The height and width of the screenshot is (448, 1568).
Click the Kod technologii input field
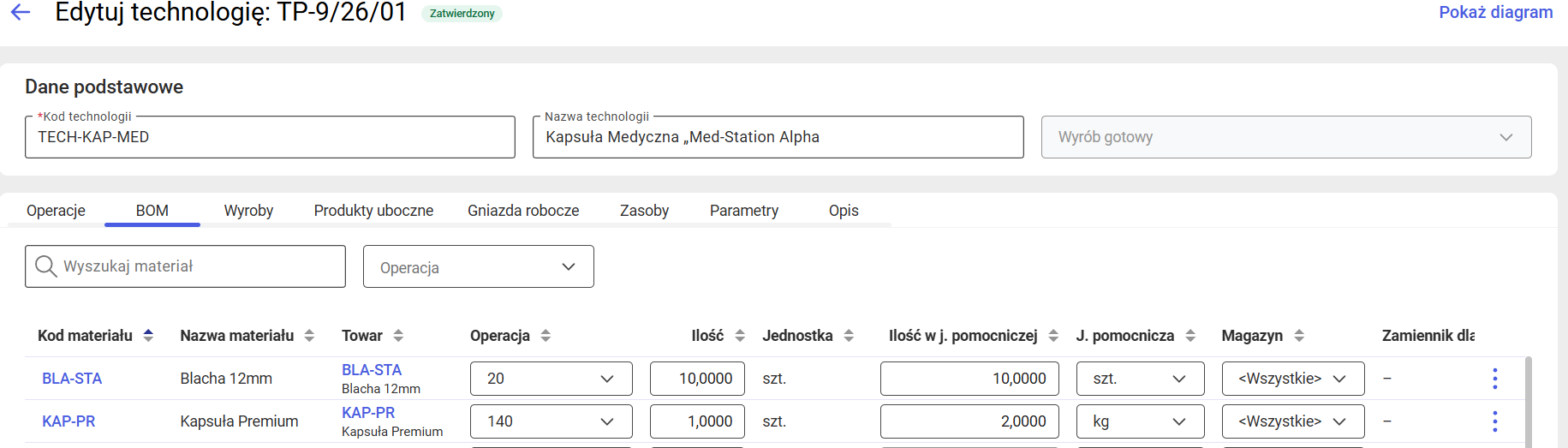[x=270, y=137]
